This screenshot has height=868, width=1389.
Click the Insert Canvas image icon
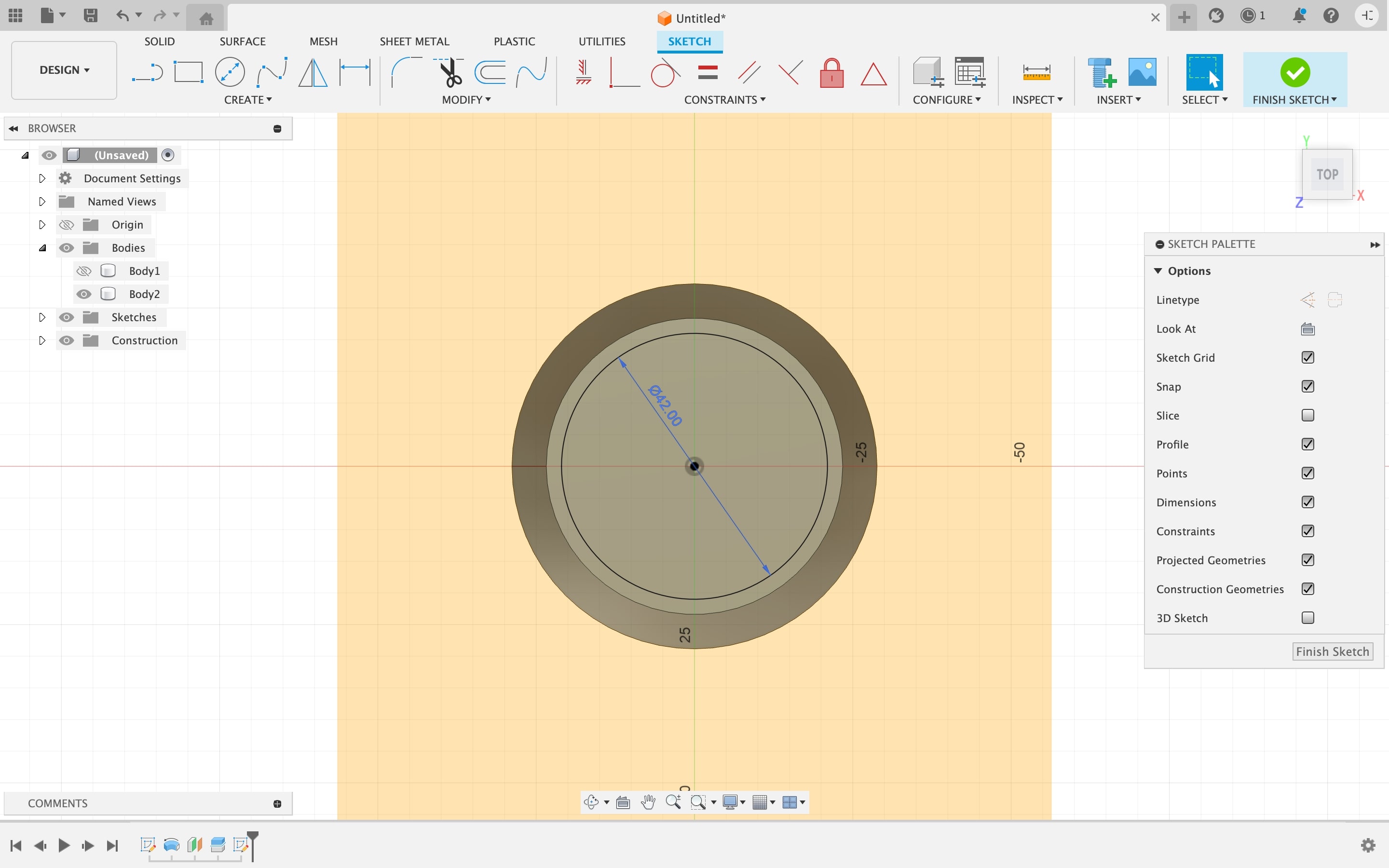[x=1142, y=73]
